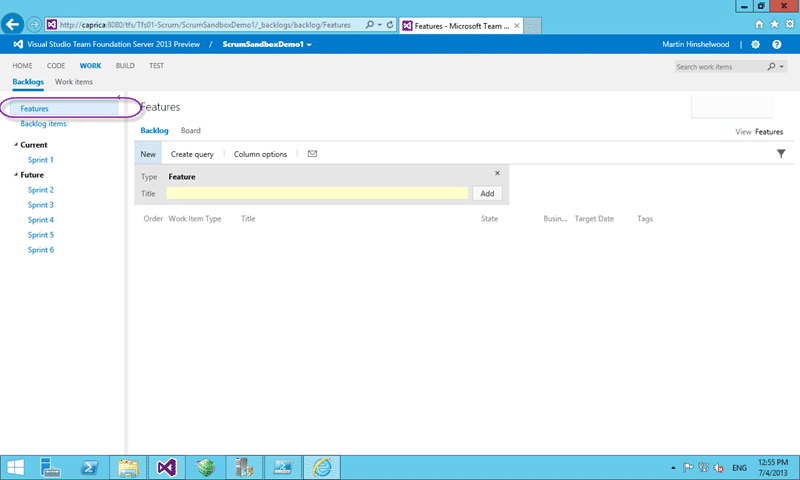
Task: Open the help question mark icon
Action: click(x=777, y=44)
